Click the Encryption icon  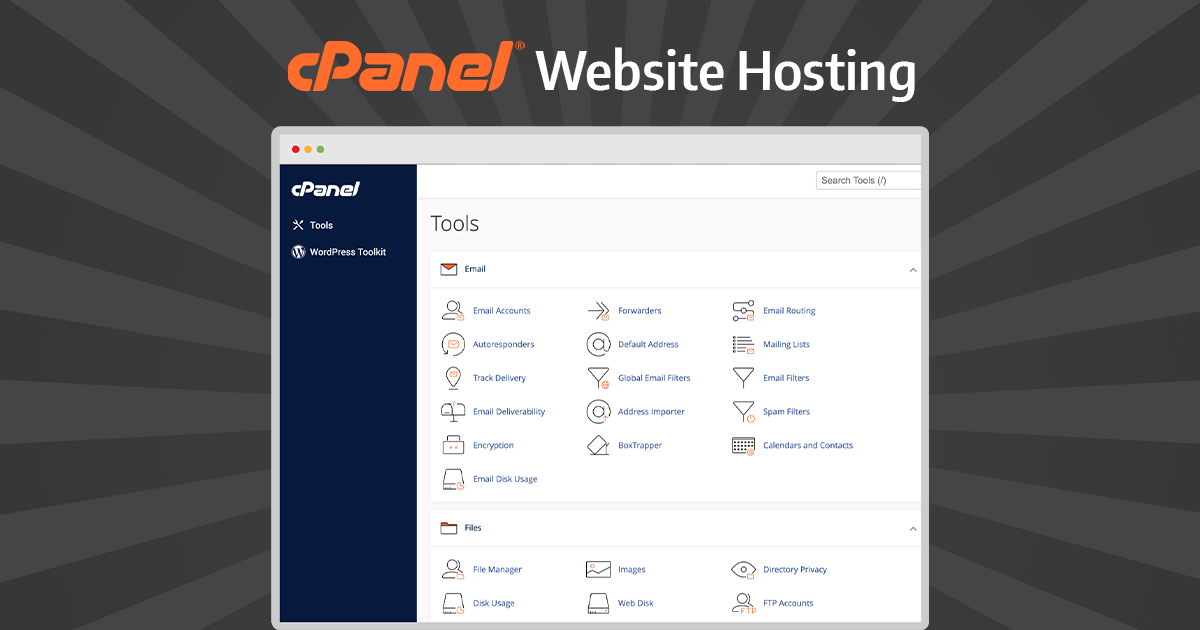tap(453, 445)
